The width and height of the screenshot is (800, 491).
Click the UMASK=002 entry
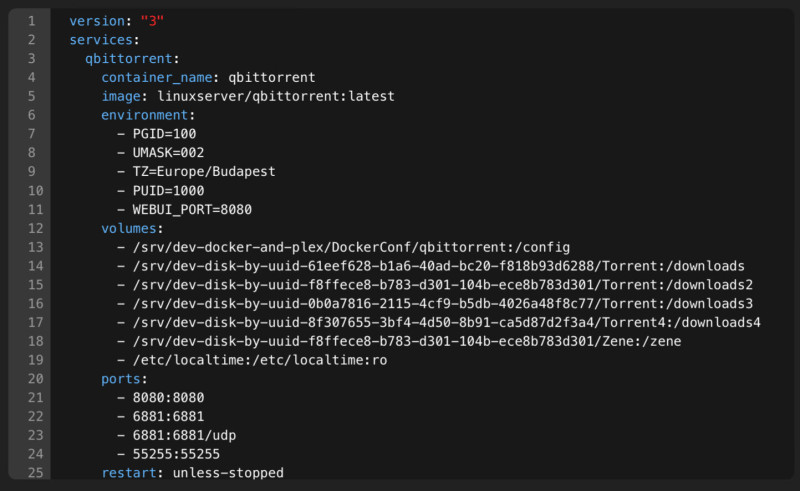tap(168, 153)
